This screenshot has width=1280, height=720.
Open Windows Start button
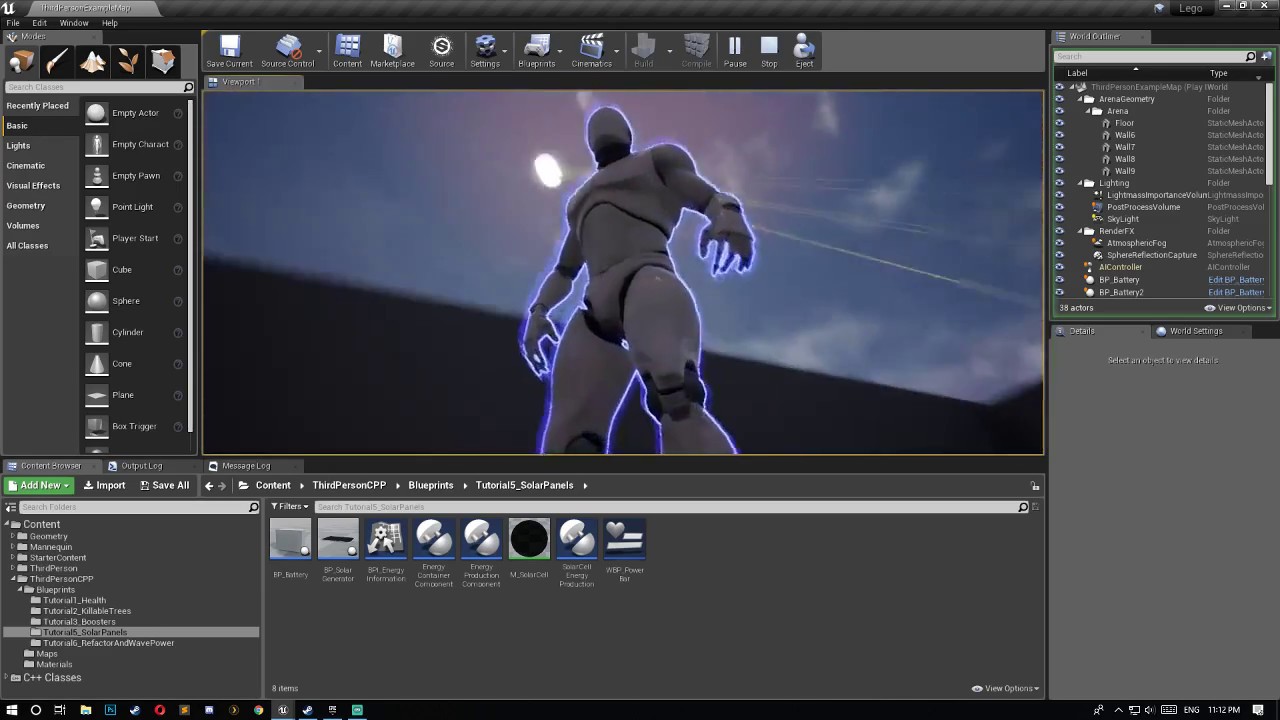[12, 710]
